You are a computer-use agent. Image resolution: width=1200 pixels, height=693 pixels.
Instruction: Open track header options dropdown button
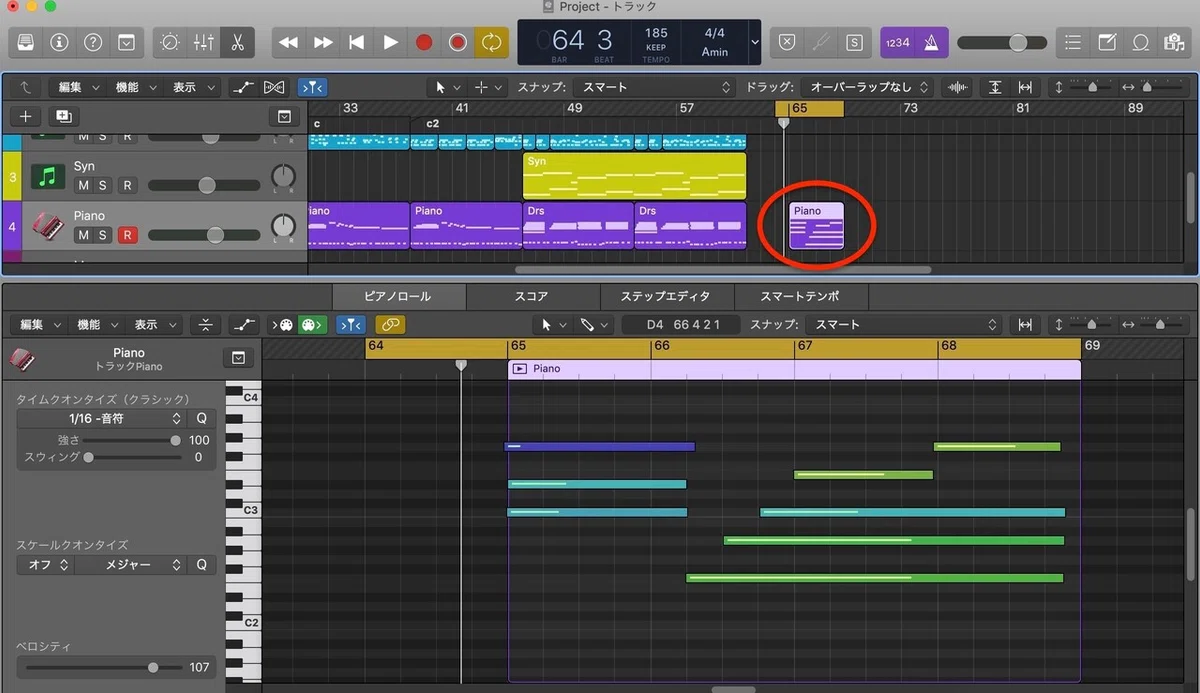(x=285, y=117)
